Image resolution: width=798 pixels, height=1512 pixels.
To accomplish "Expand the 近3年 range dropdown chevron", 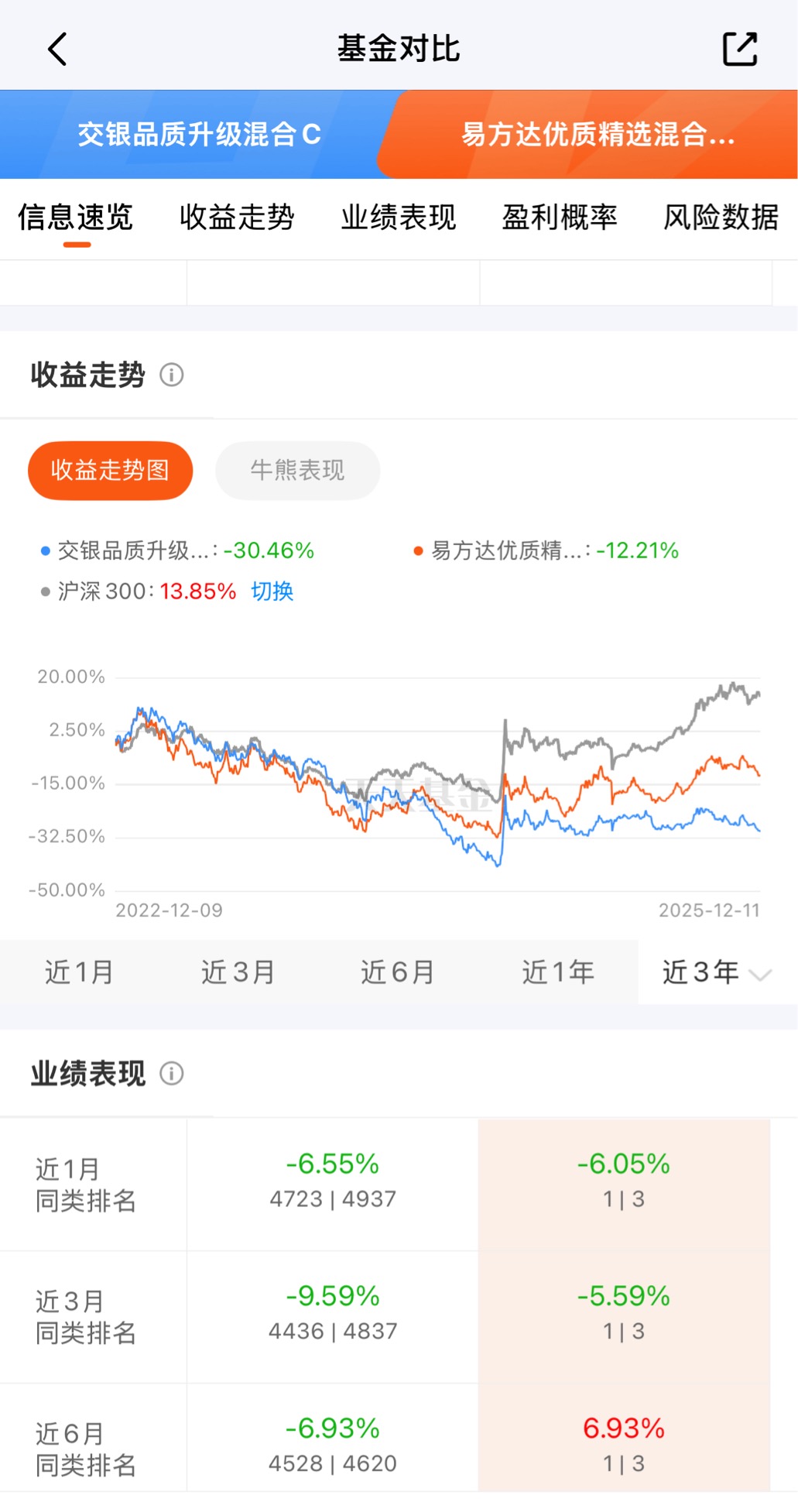I will pyautogui.click(x=761, y=975).
